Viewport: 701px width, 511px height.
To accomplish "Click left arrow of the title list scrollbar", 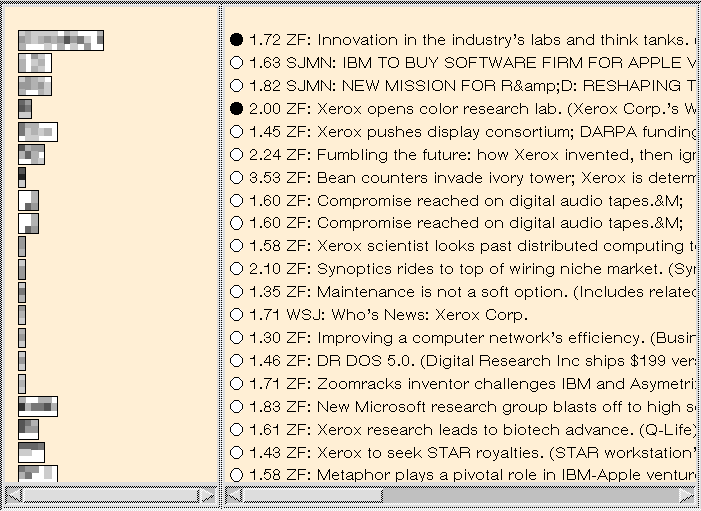I will pos(234,495).
